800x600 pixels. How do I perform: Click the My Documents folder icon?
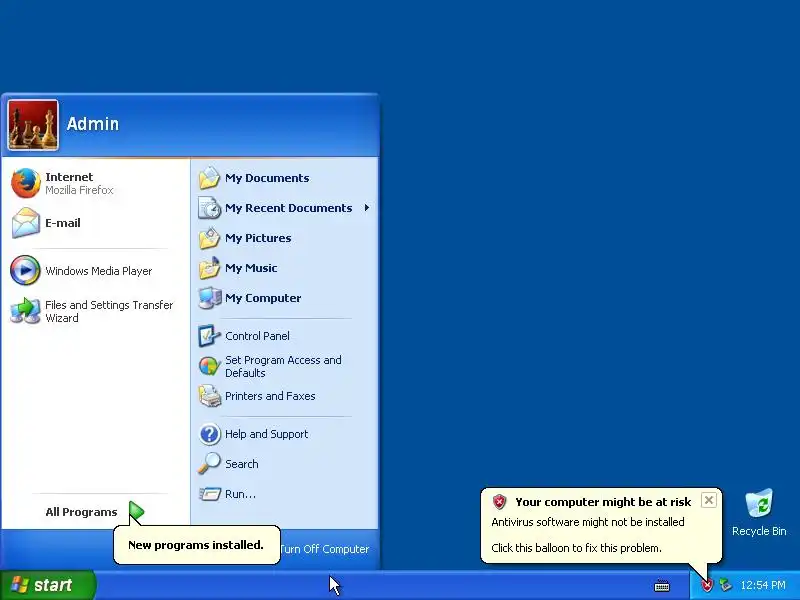209,178
